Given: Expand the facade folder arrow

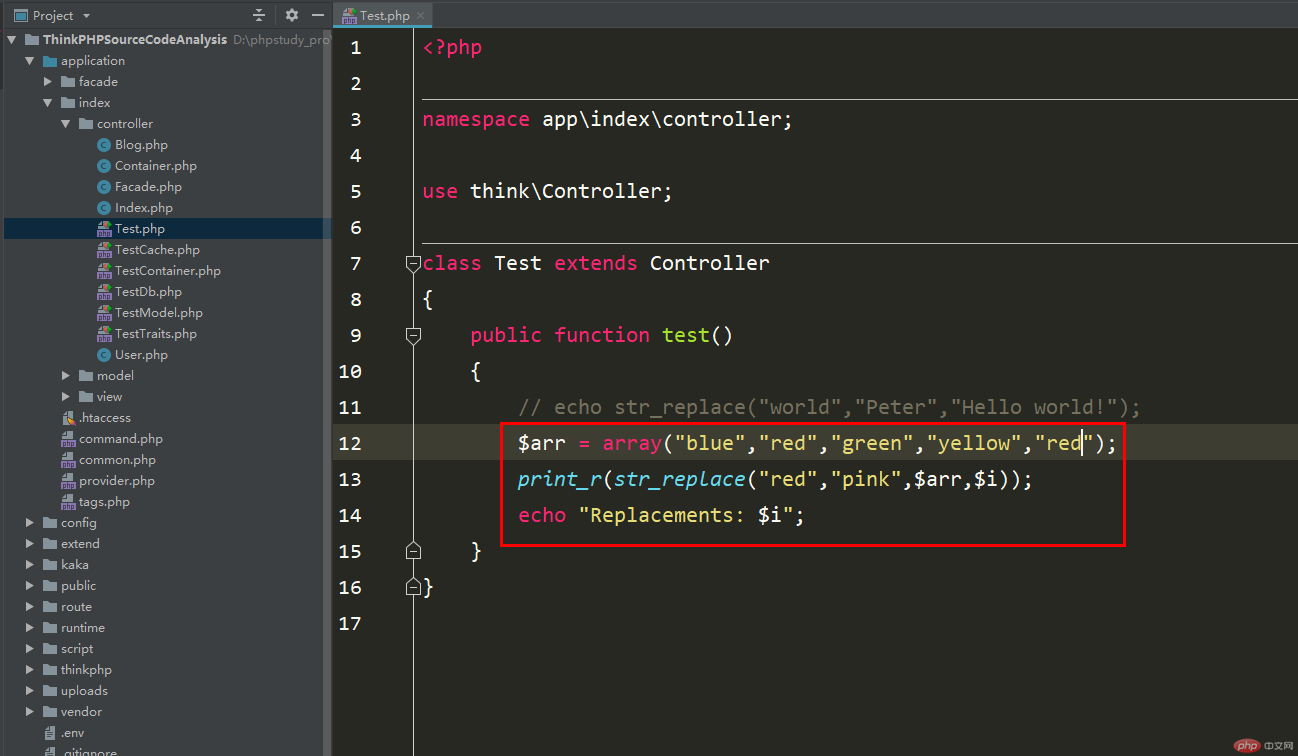Looking at the screenshot, I should [x=48, y=82].
